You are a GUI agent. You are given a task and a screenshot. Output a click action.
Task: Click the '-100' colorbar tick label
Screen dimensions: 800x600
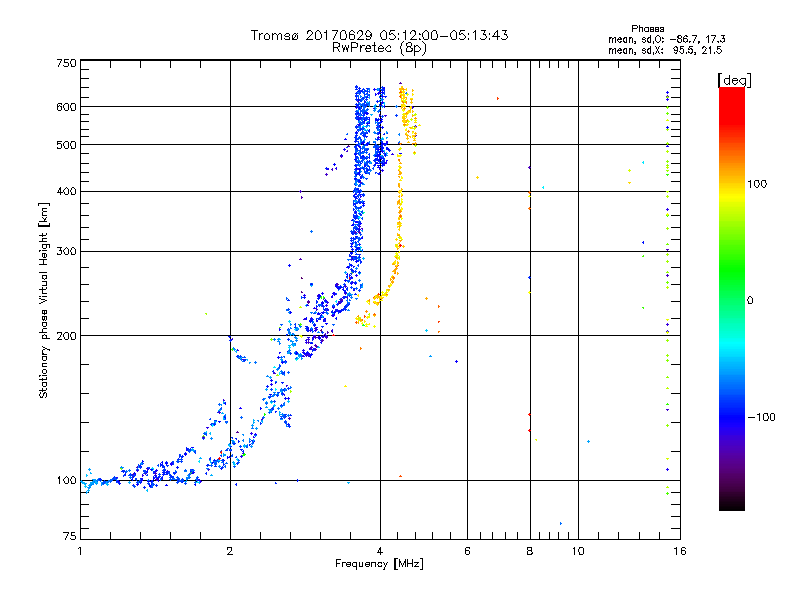(762, 417)
